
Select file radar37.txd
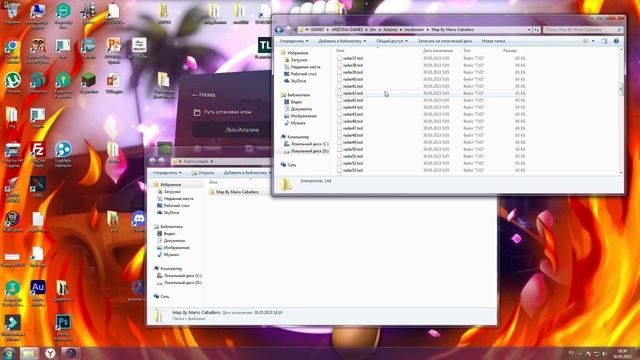(431, 58)
